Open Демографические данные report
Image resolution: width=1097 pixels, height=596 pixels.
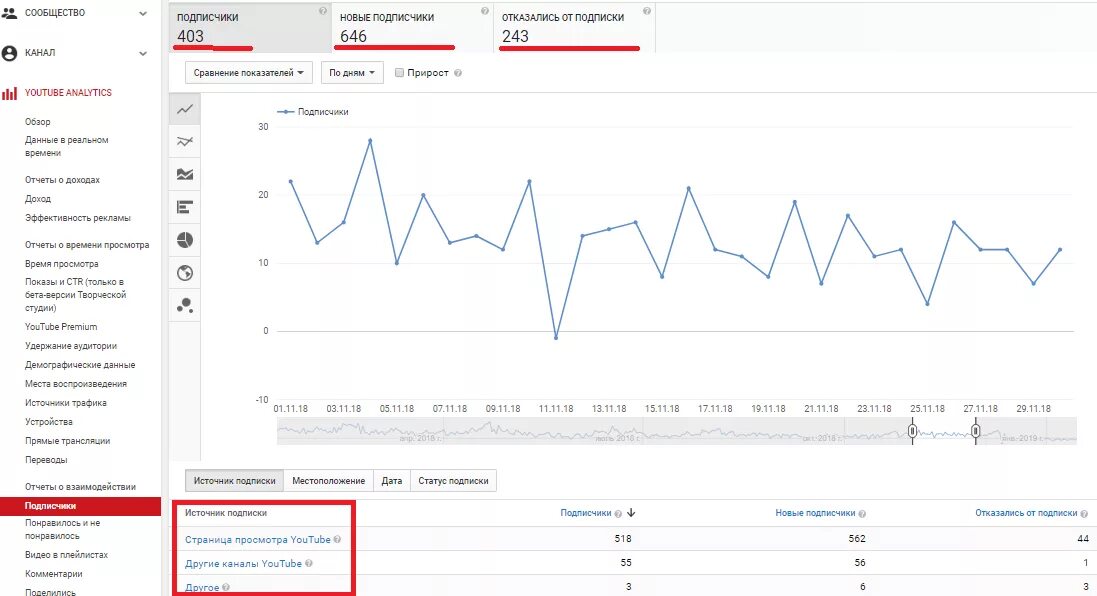coord(80,364)
